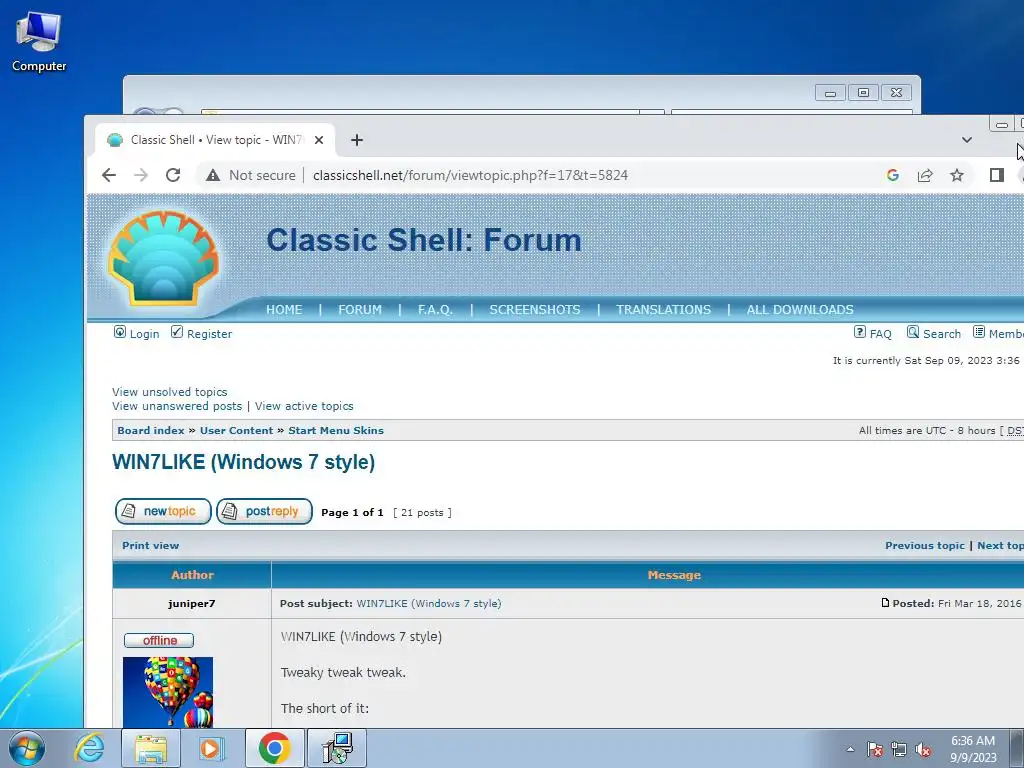This screenshot has width=1024, height=768.
Task: Click the WIN7LIKE (Windows 7 style) topic title
Action: click(x=244, y=462)
